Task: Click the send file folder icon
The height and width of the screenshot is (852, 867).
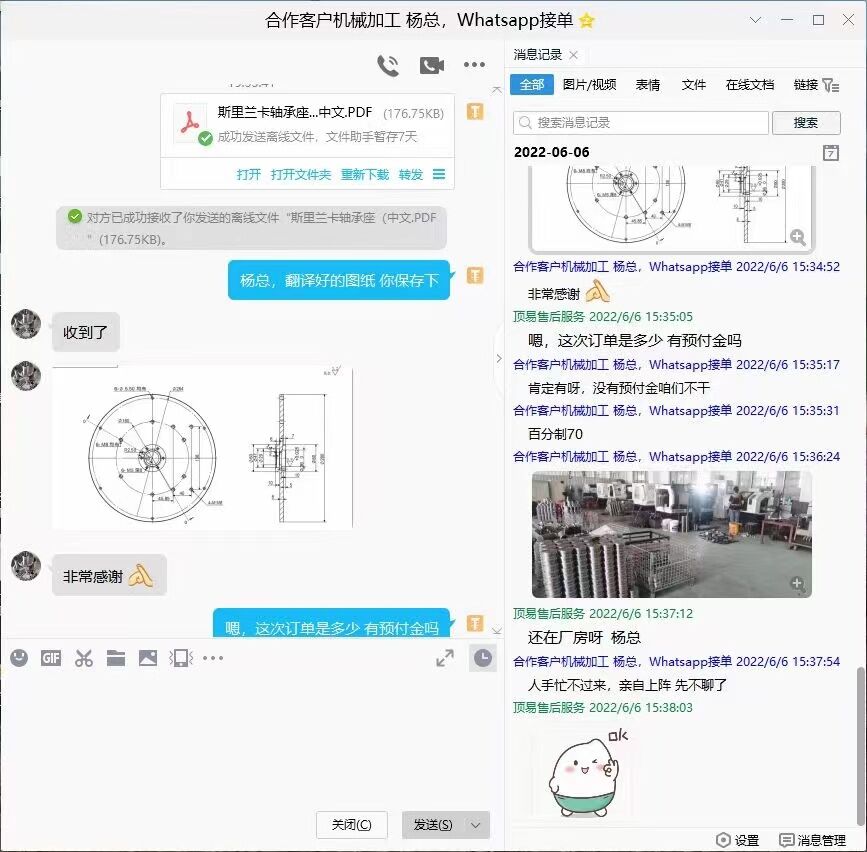Action: pos(116,658)
